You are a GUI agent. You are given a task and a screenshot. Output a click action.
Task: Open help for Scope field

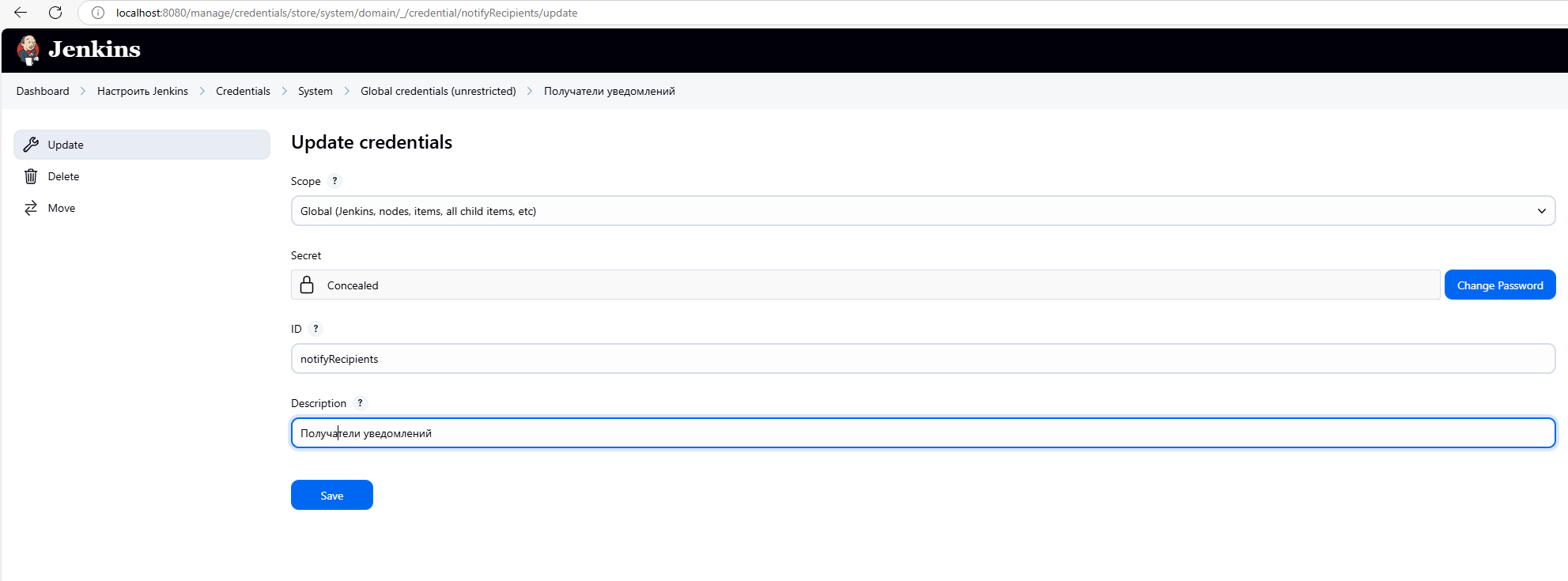334,181
